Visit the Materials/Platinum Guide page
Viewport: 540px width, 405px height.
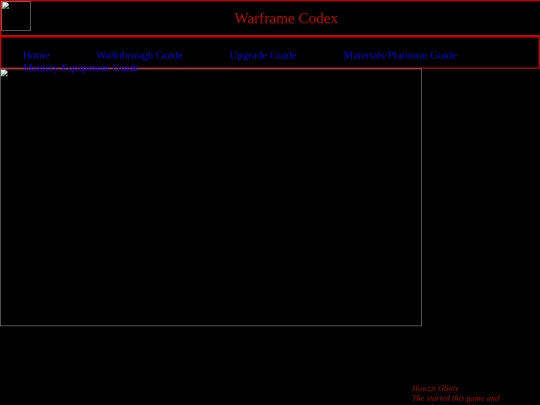click(x=400, y=55)
